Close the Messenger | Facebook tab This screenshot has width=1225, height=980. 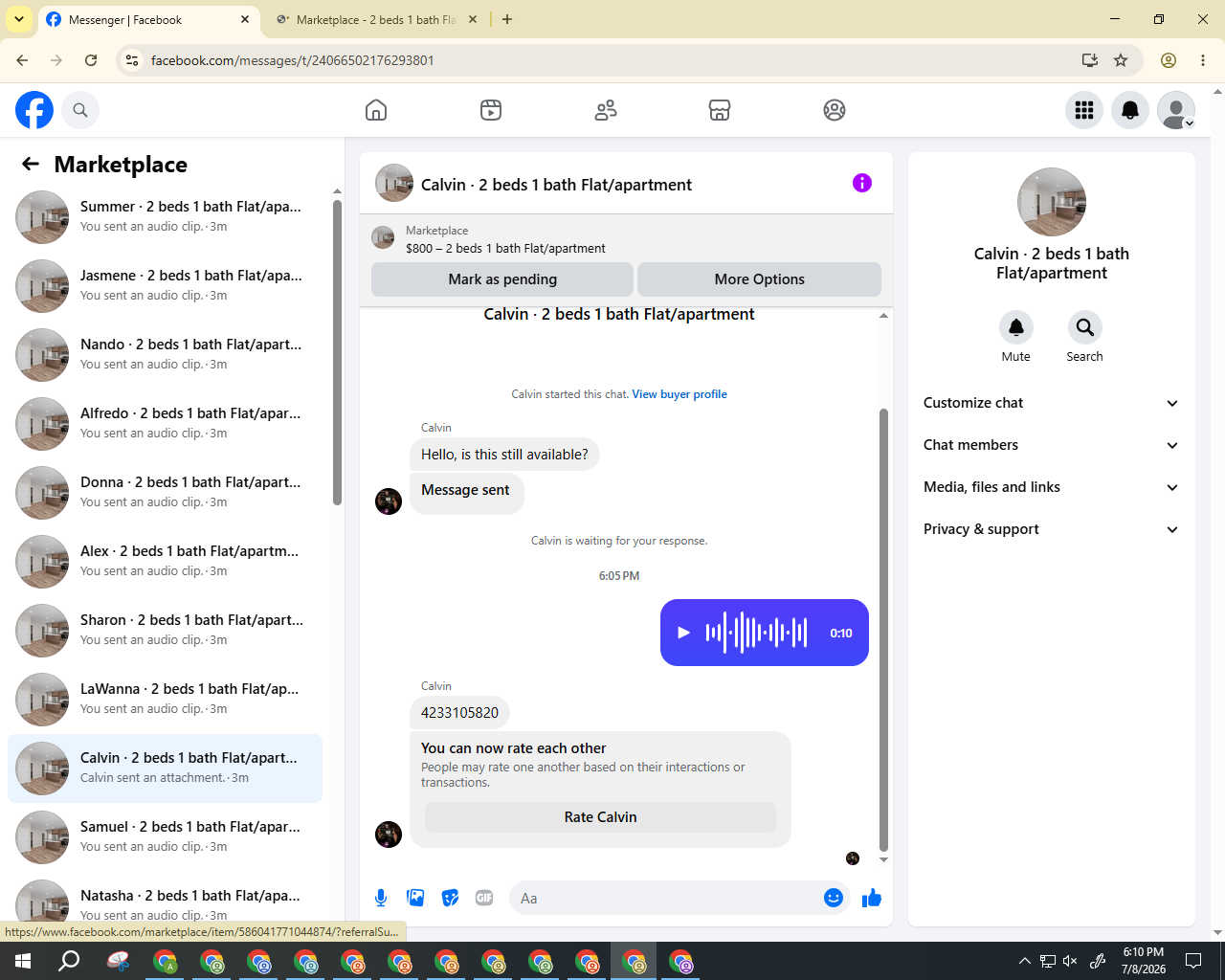point(245,19)
